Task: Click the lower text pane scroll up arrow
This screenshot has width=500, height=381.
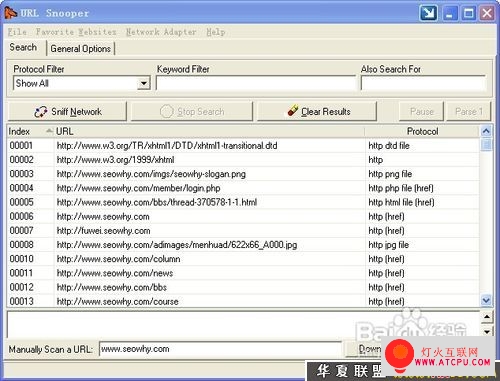Action: point(487,316)
